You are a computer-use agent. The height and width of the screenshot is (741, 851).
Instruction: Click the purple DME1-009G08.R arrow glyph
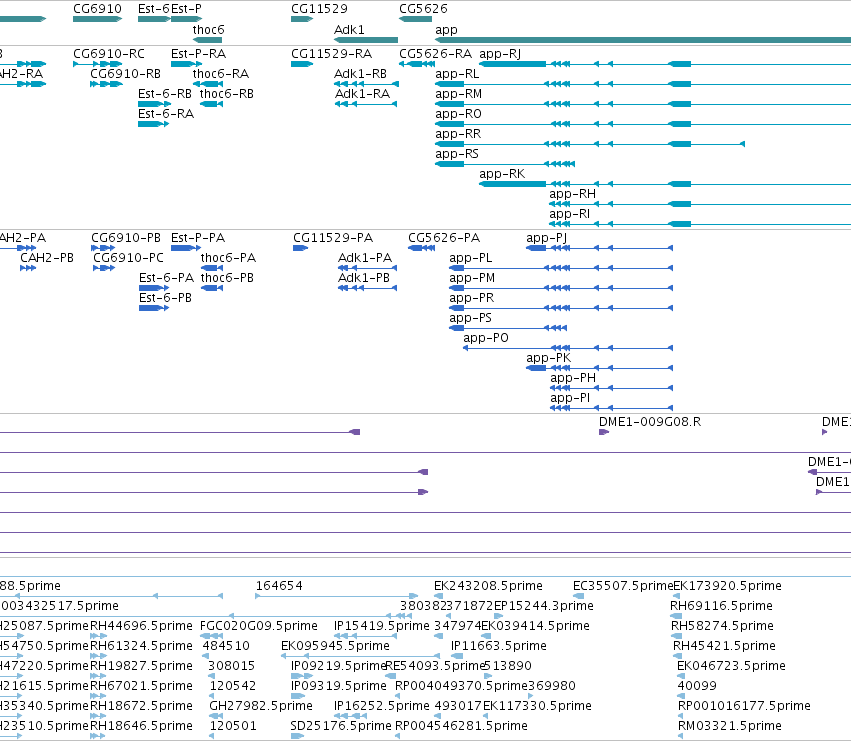(x=604, y=432)
